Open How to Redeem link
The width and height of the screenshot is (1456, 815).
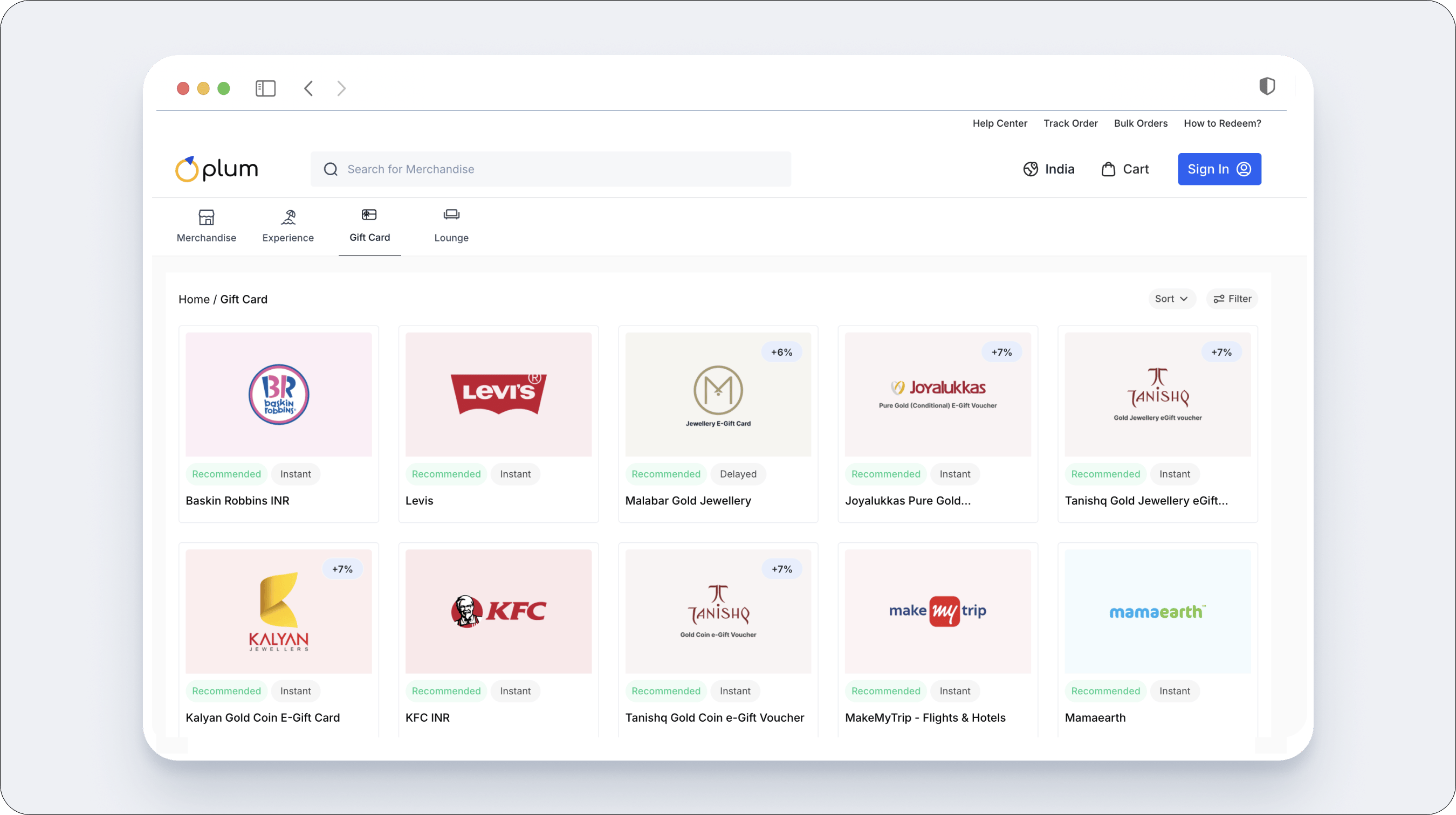pos(1223,123)
